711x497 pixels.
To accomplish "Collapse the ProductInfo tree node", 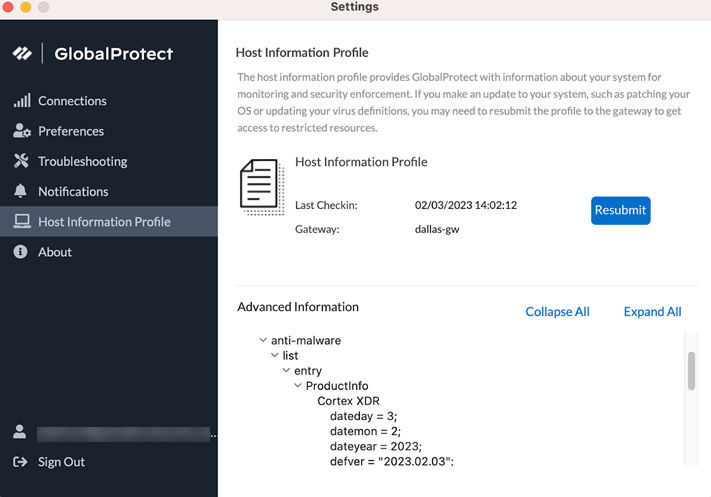I will (x=297, y=386).
